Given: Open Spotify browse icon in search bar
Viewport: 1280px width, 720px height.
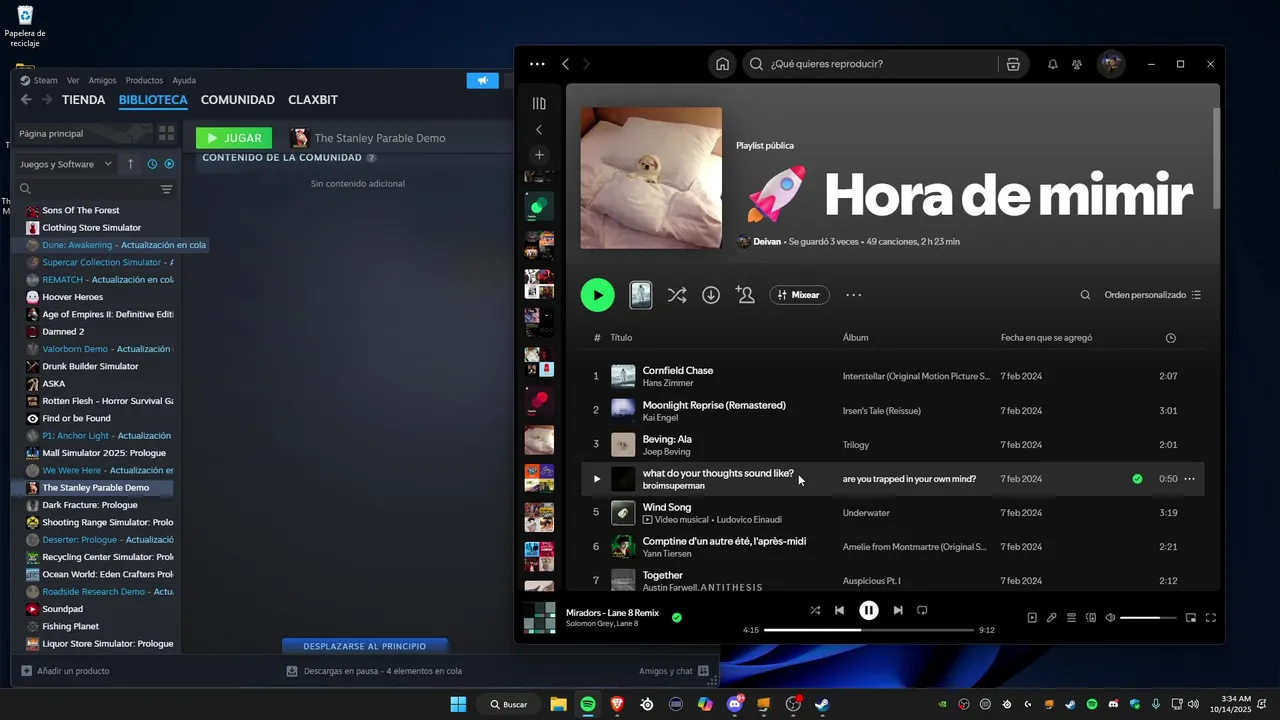Looking at the screenshot, I should 1013,64.
